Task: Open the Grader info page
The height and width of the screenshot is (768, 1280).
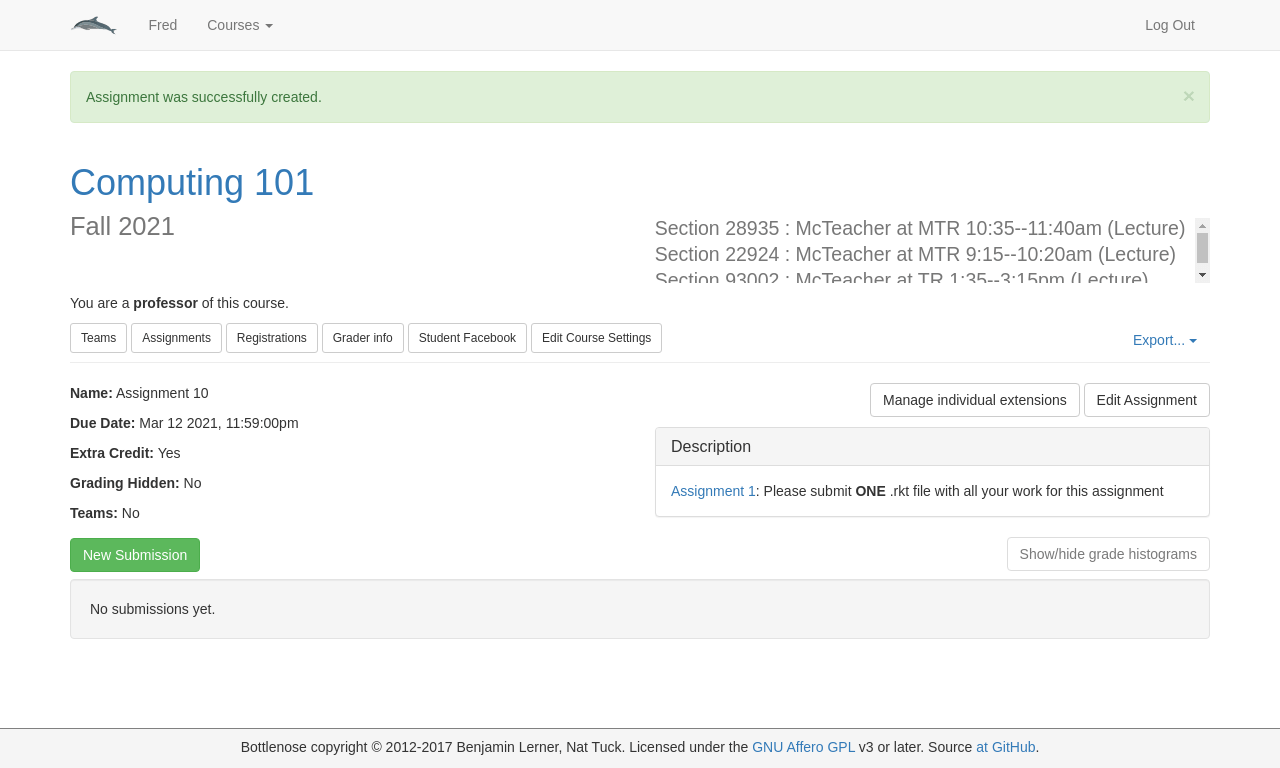Action: point(362,338)
